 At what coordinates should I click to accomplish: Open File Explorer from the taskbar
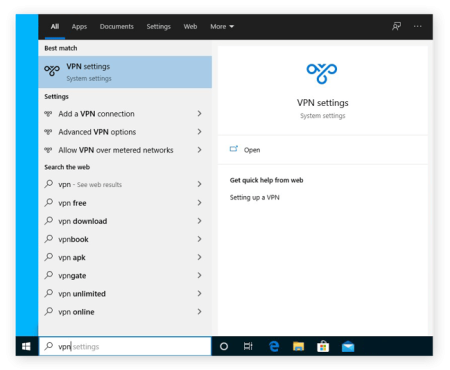pos(298,347)
